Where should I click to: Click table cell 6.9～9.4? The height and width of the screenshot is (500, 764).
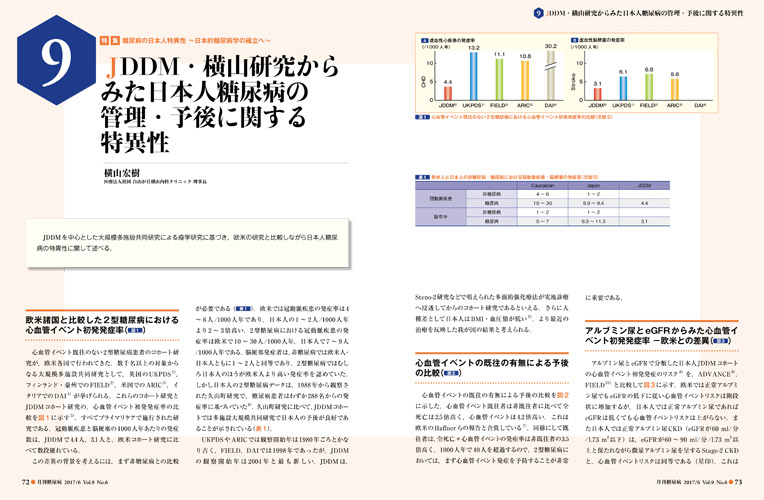tap(593, 203)
